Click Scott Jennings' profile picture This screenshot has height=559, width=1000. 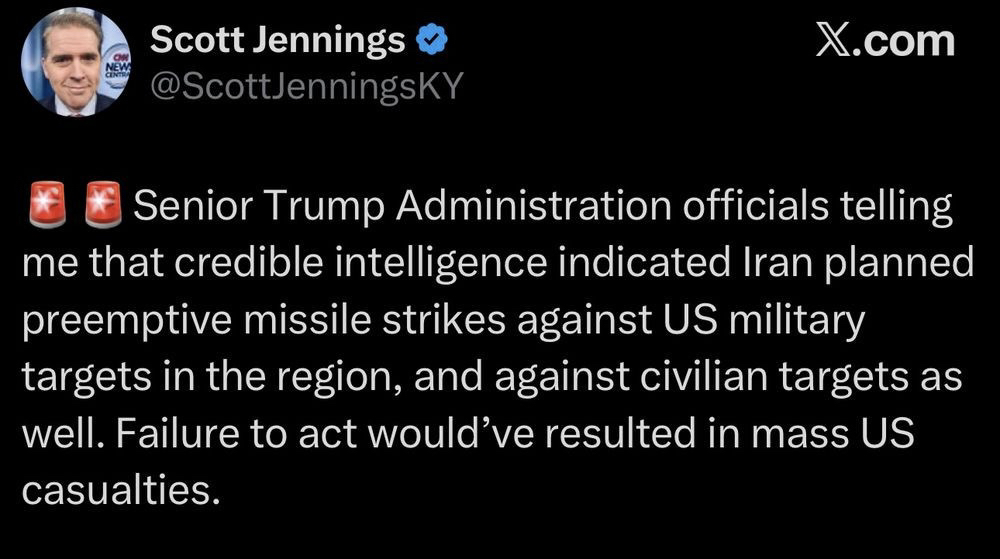(75, 64)
